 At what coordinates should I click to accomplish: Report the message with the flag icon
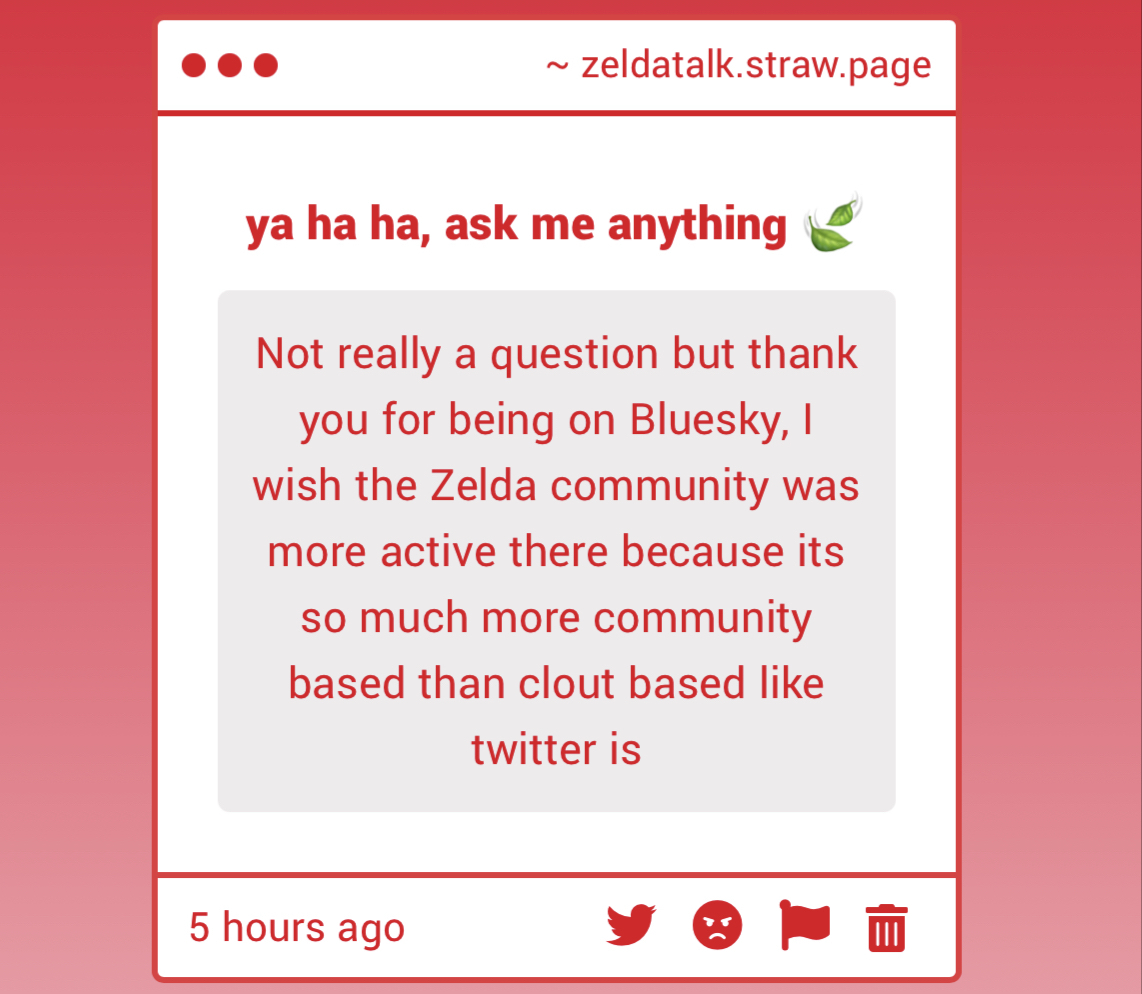tap(804, 925)
